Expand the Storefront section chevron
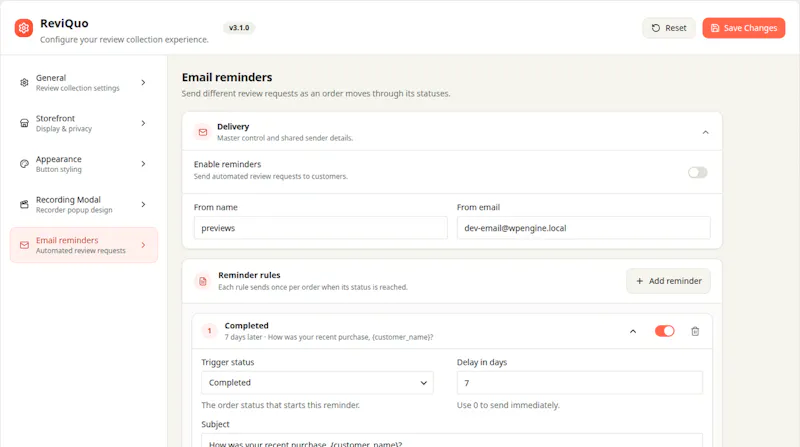This screenshot has width=800, height=447. 143,123
